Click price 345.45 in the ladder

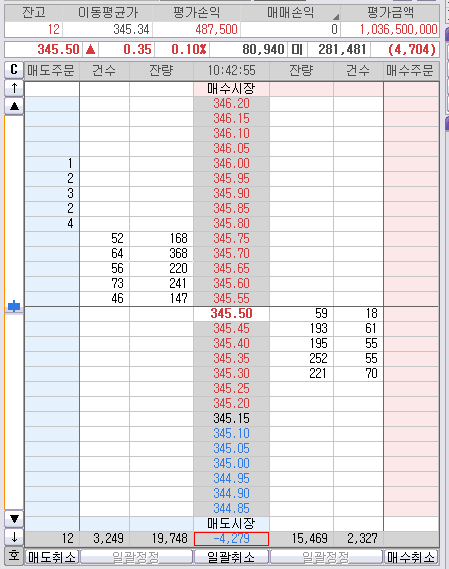(231, 328)
